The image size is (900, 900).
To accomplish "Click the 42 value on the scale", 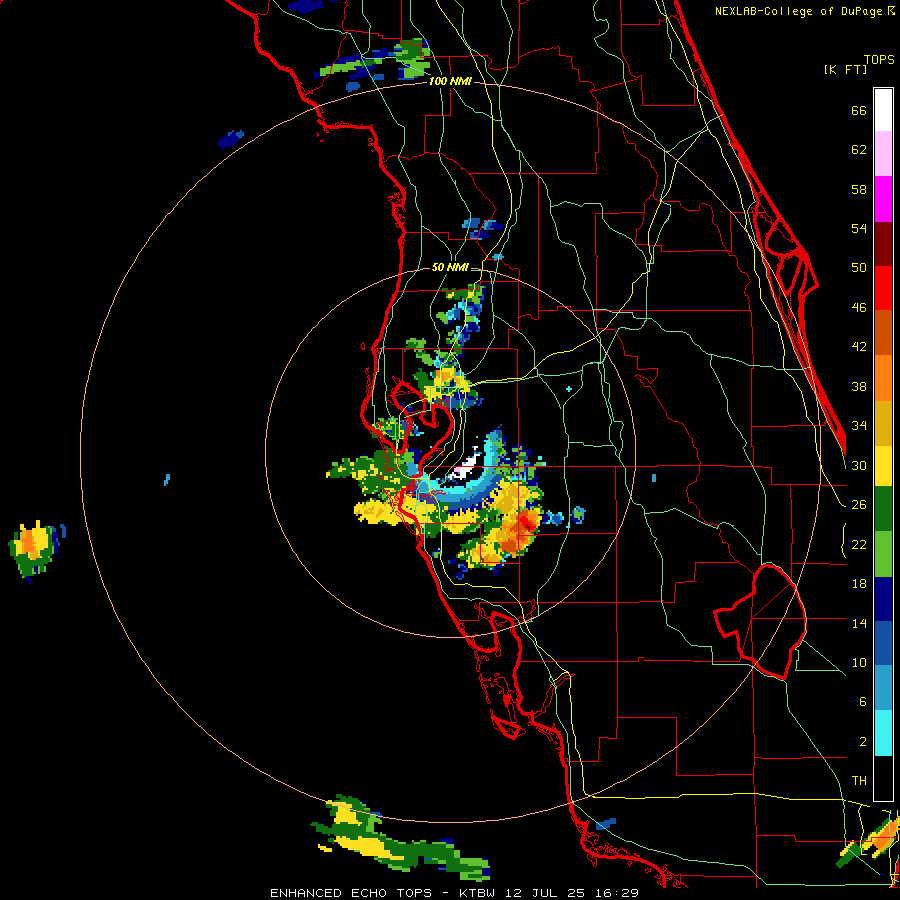I will coord(859,347).
